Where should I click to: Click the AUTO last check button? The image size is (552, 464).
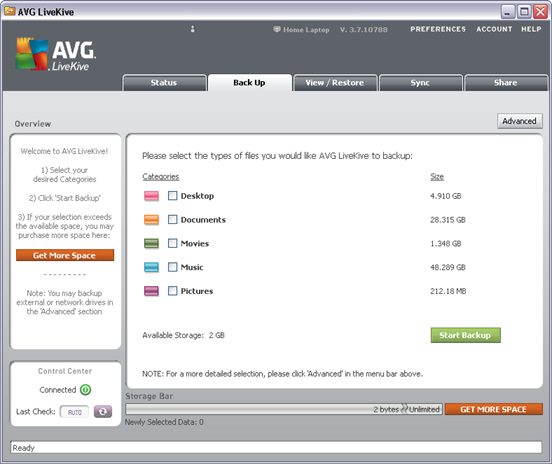75,412
